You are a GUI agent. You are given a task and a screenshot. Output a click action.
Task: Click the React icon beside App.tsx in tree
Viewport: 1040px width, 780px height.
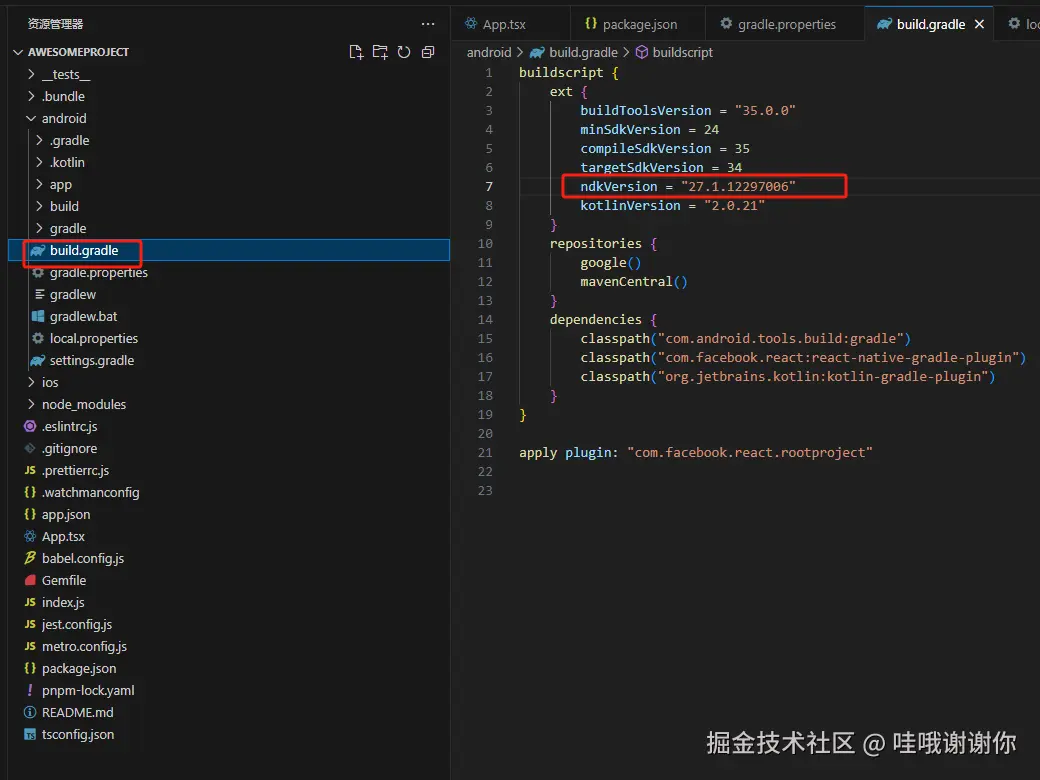[x=30, y=537]
